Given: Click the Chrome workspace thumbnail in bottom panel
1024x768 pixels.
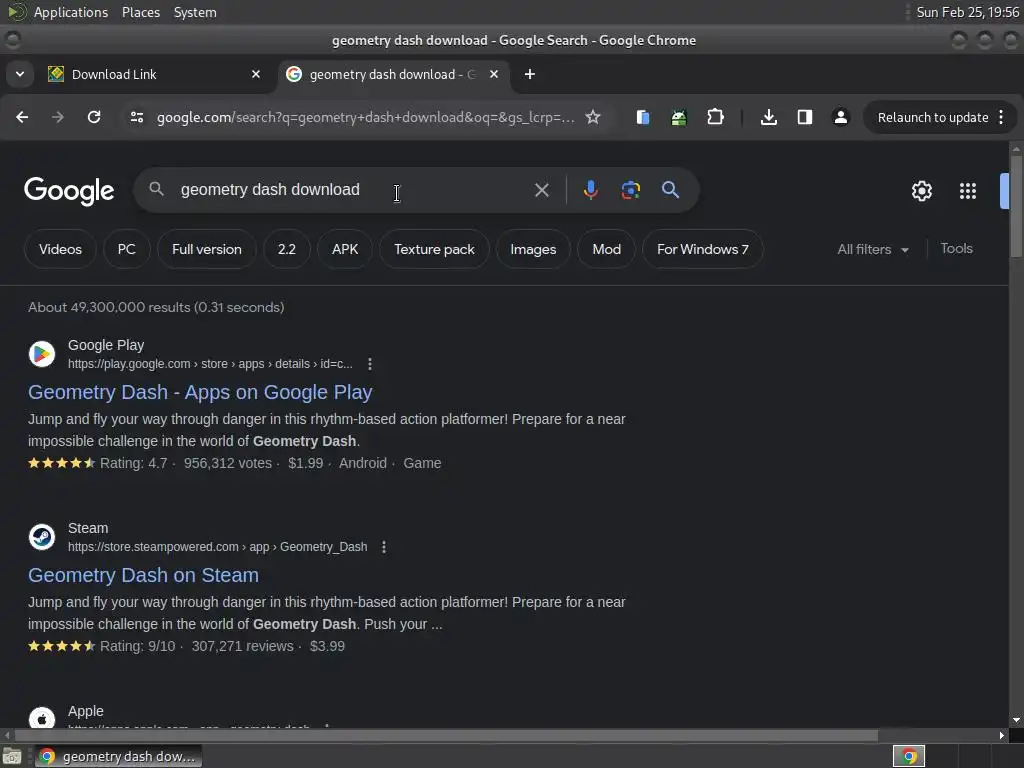Looking at the screenshot, I should pyautogui.click(x=908, y=756).
